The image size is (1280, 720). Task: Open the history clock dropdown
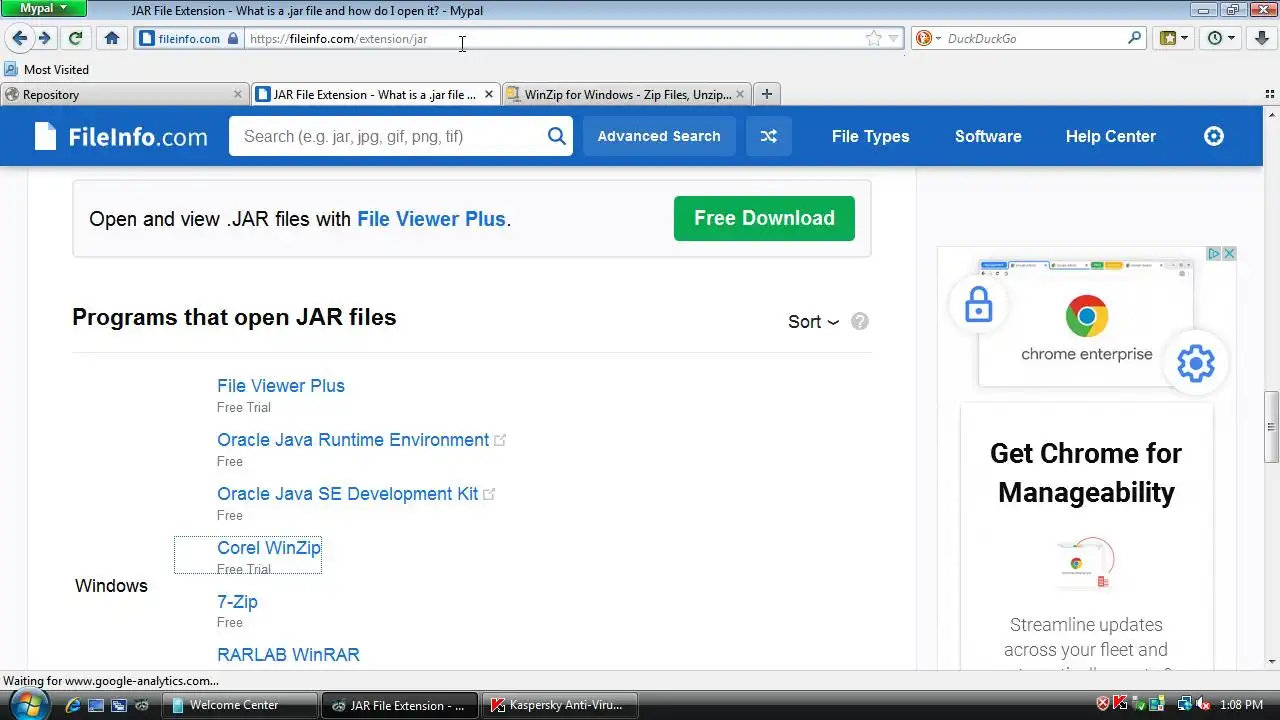click(x=1221, y=38)
